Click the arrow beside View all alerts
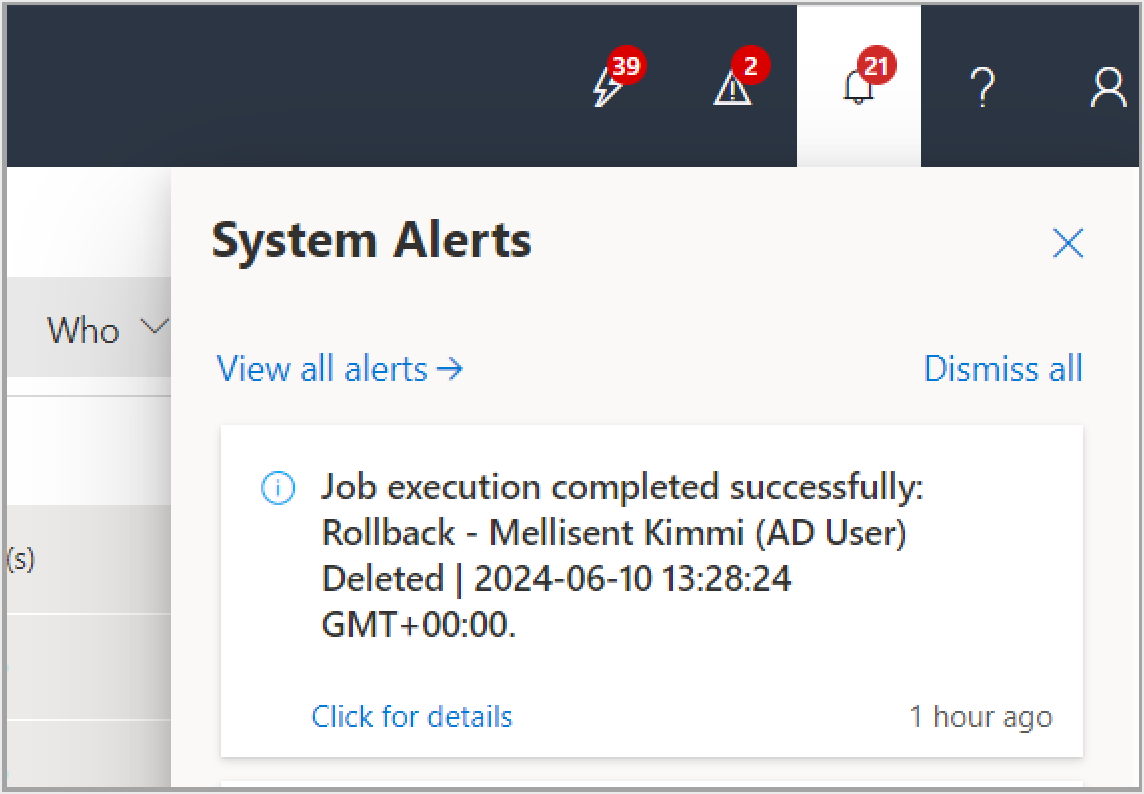Viewport: 1144px width, 794px height. (x=449, y=369)
